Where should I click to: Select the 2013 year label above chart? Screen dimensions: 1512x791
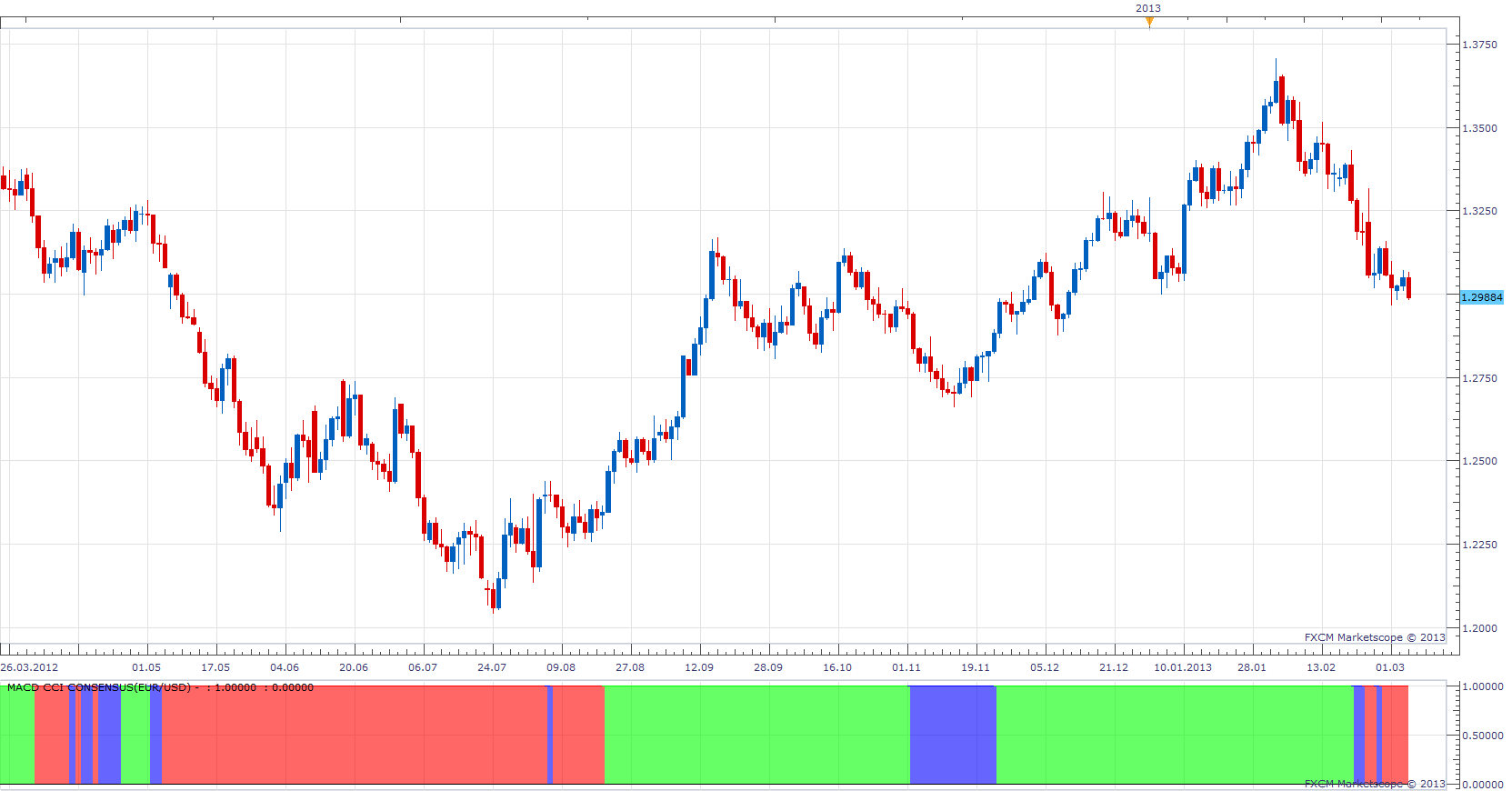pos(1148,8)
